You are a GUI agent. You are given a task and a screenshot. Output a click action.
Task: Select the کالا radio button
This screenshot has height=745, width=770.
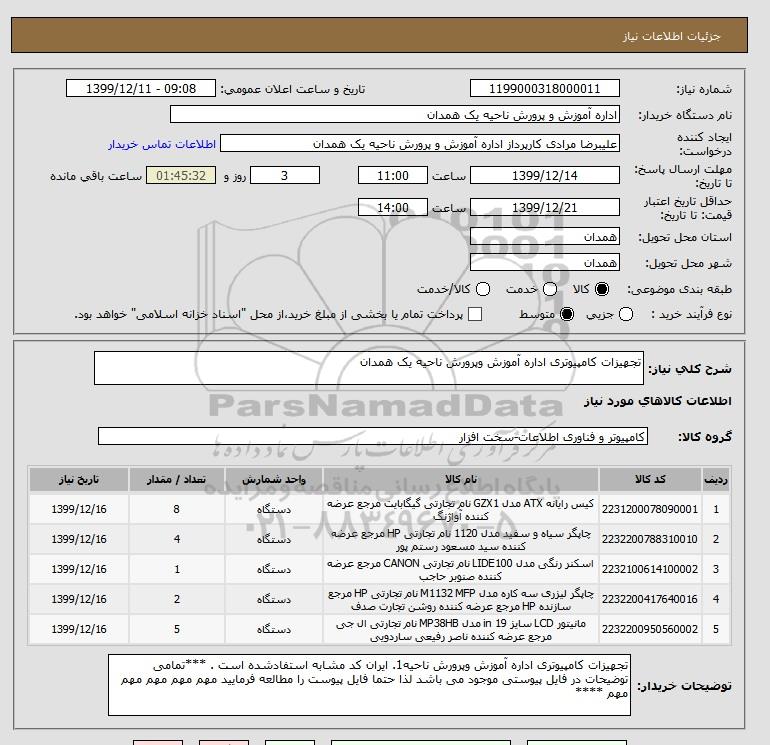[602, 289]
